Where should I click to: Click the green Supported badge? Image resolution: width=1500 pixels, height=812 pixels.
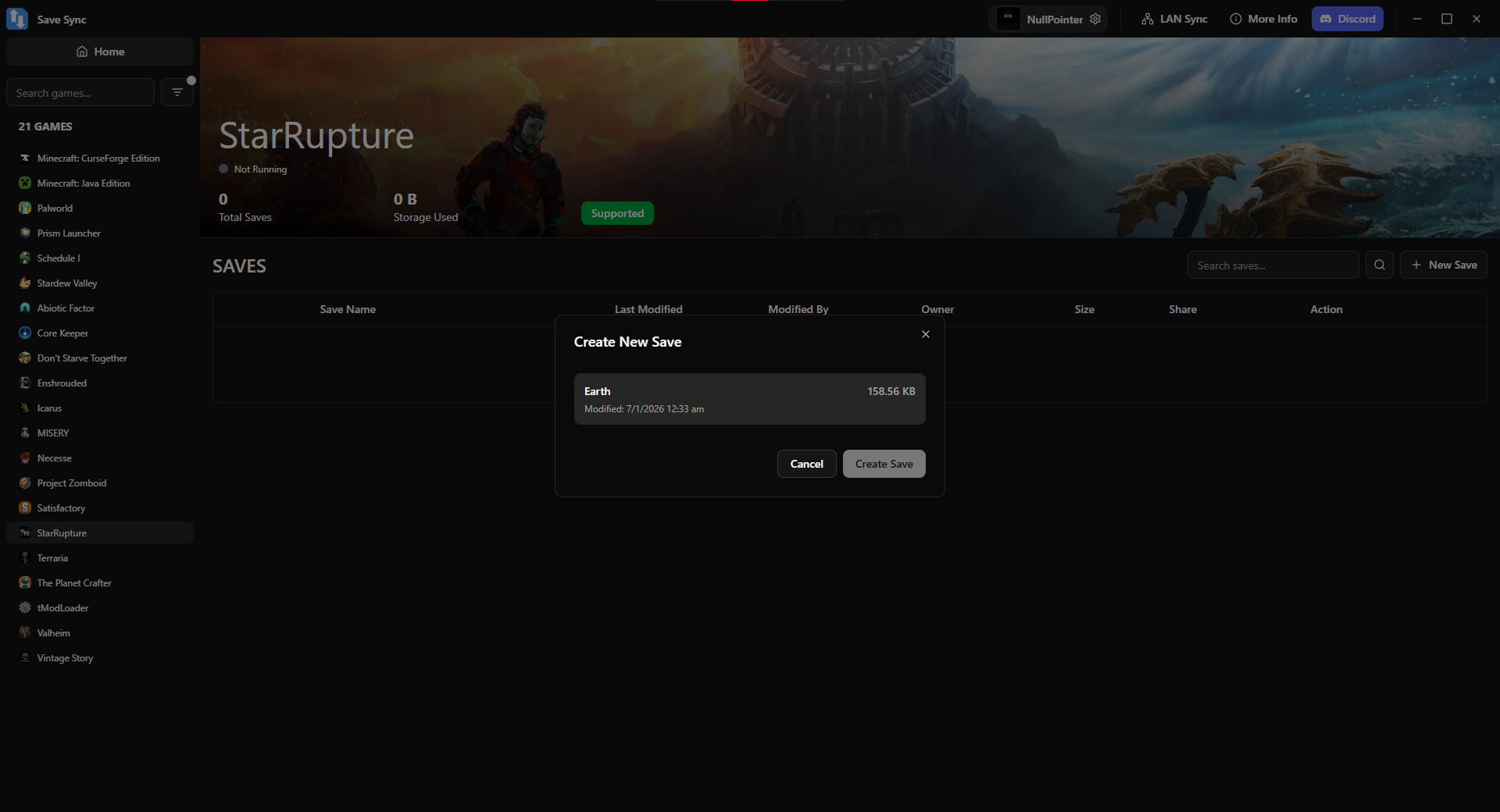click(617, 213)
